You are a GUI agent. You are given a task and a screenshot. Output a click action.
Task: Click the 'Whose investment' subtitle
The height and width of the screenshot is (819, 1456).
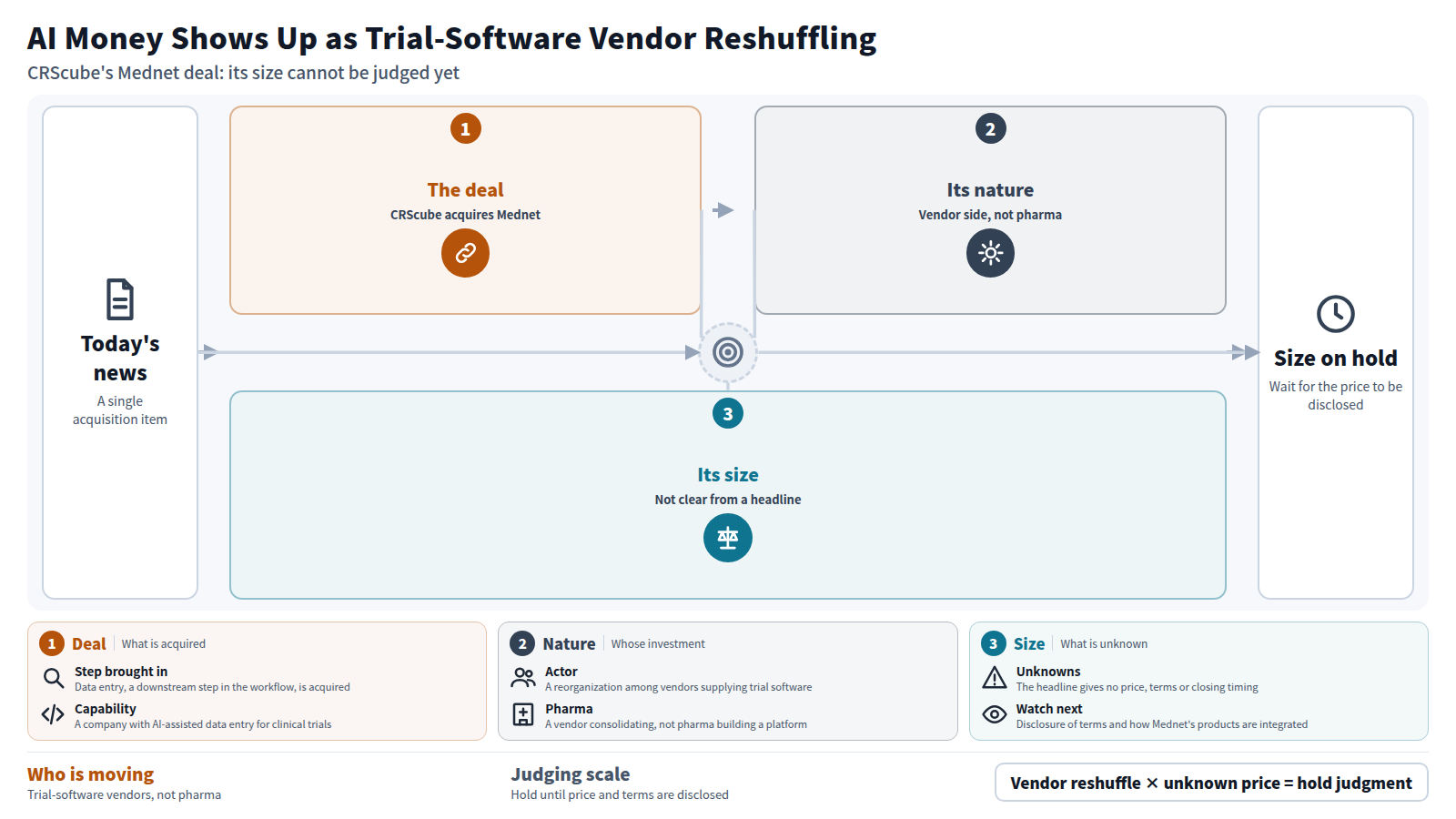coord(658,644)
